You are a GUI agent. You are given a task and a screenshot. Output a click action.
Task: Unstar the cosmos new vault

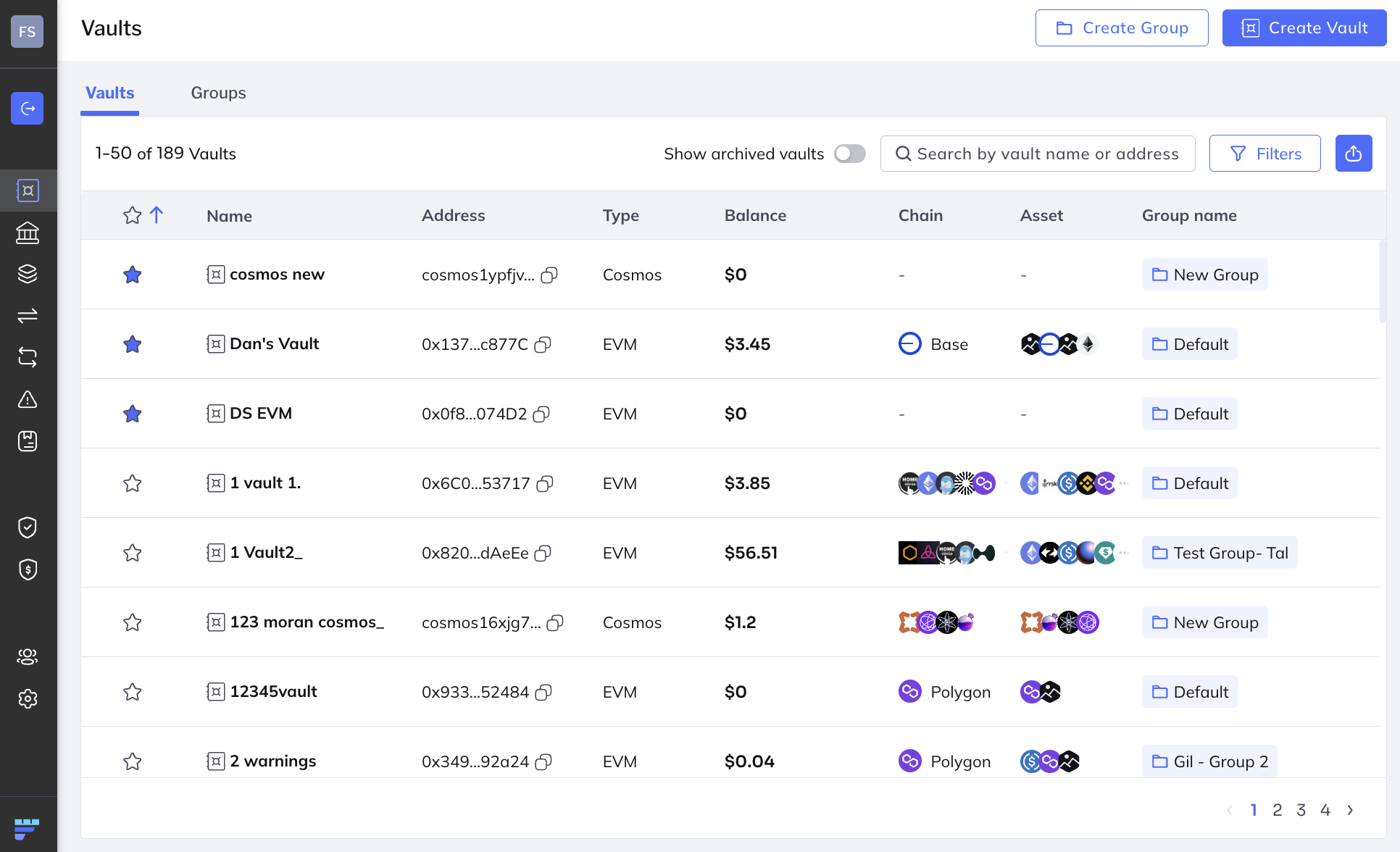(132, 275)
